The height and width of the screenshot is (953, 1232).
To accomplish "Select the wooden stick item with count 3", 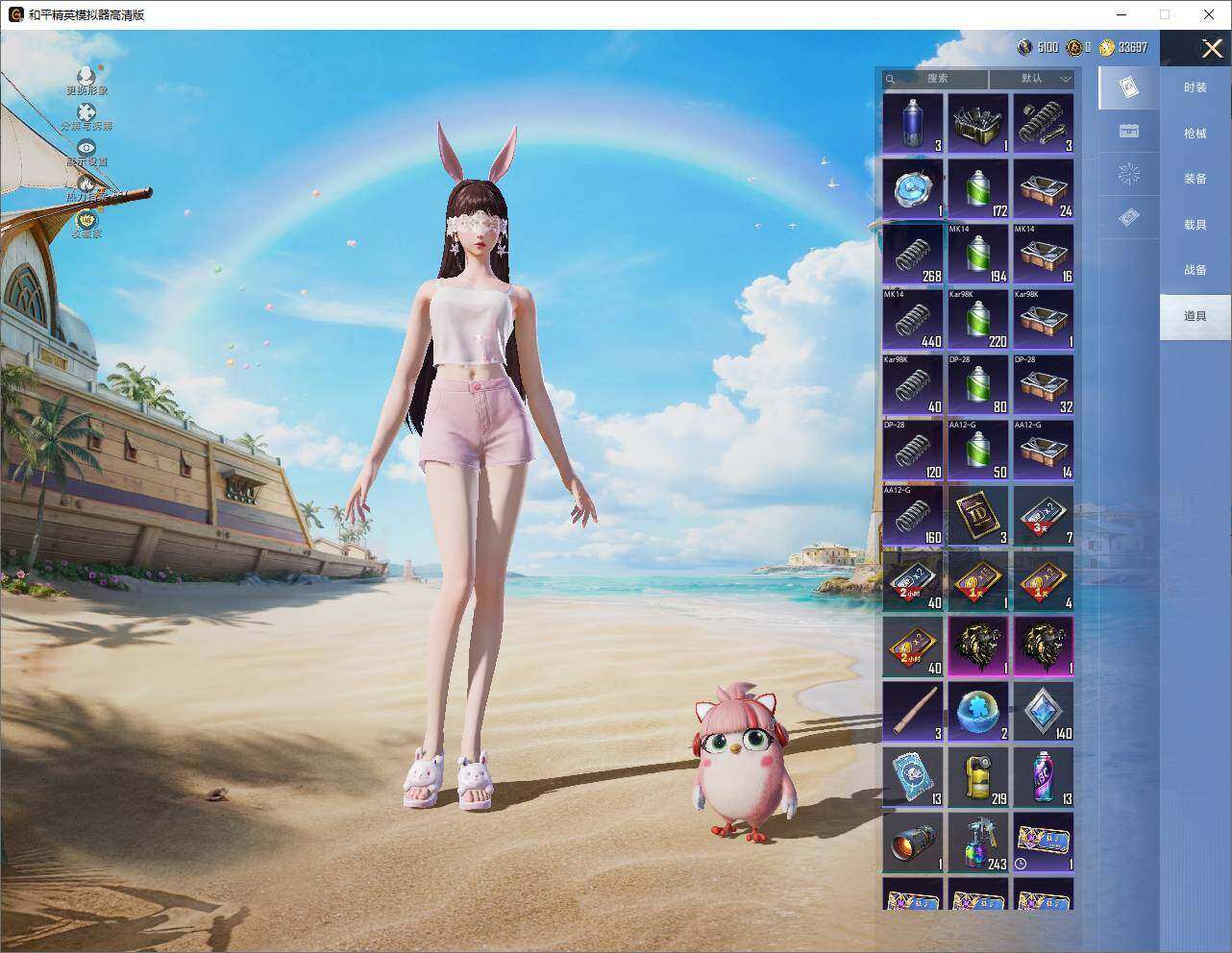I will (x=913, y=712).
